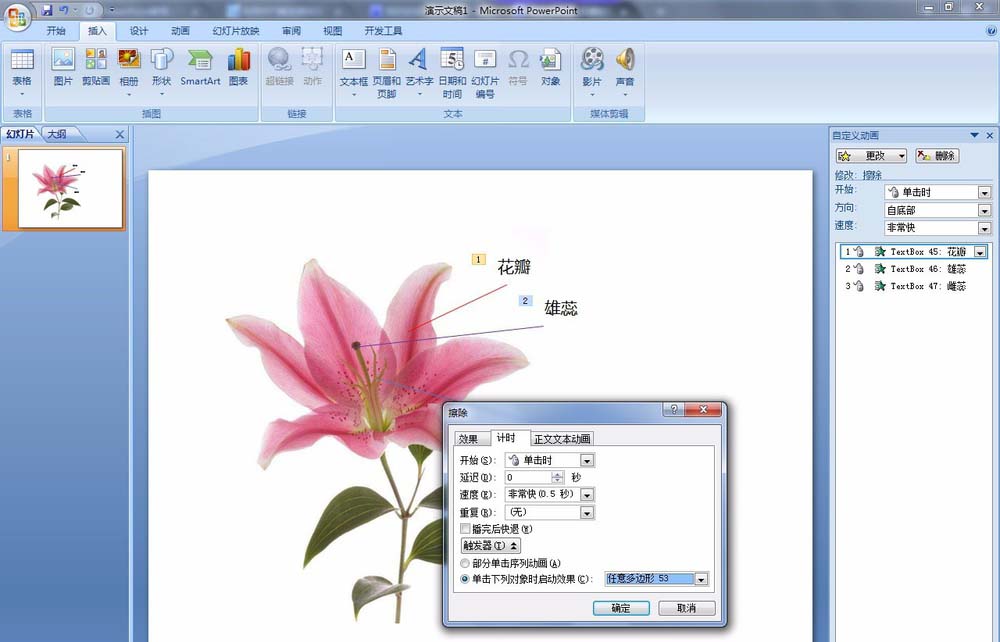Click the Office button logo
Screen dimensions: 1000x642
(17, 17)
